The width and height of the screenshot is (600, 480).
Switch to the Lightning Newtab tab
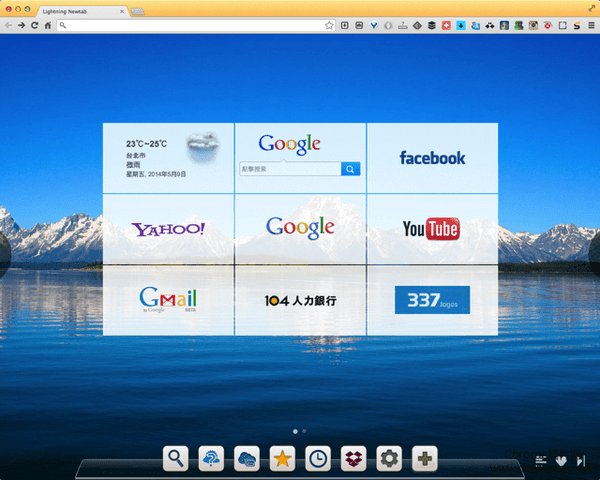(78, 10)
